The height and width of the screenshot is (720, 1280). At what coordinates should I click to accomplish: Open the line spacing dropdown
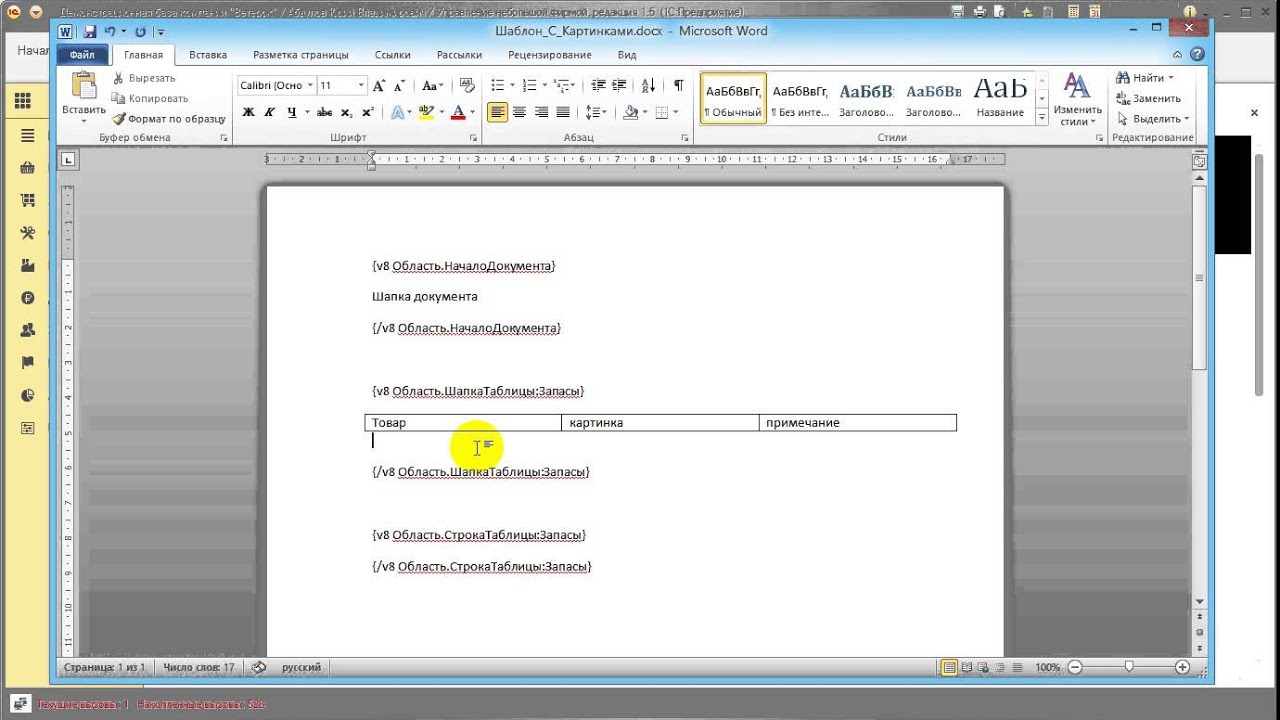596,112
